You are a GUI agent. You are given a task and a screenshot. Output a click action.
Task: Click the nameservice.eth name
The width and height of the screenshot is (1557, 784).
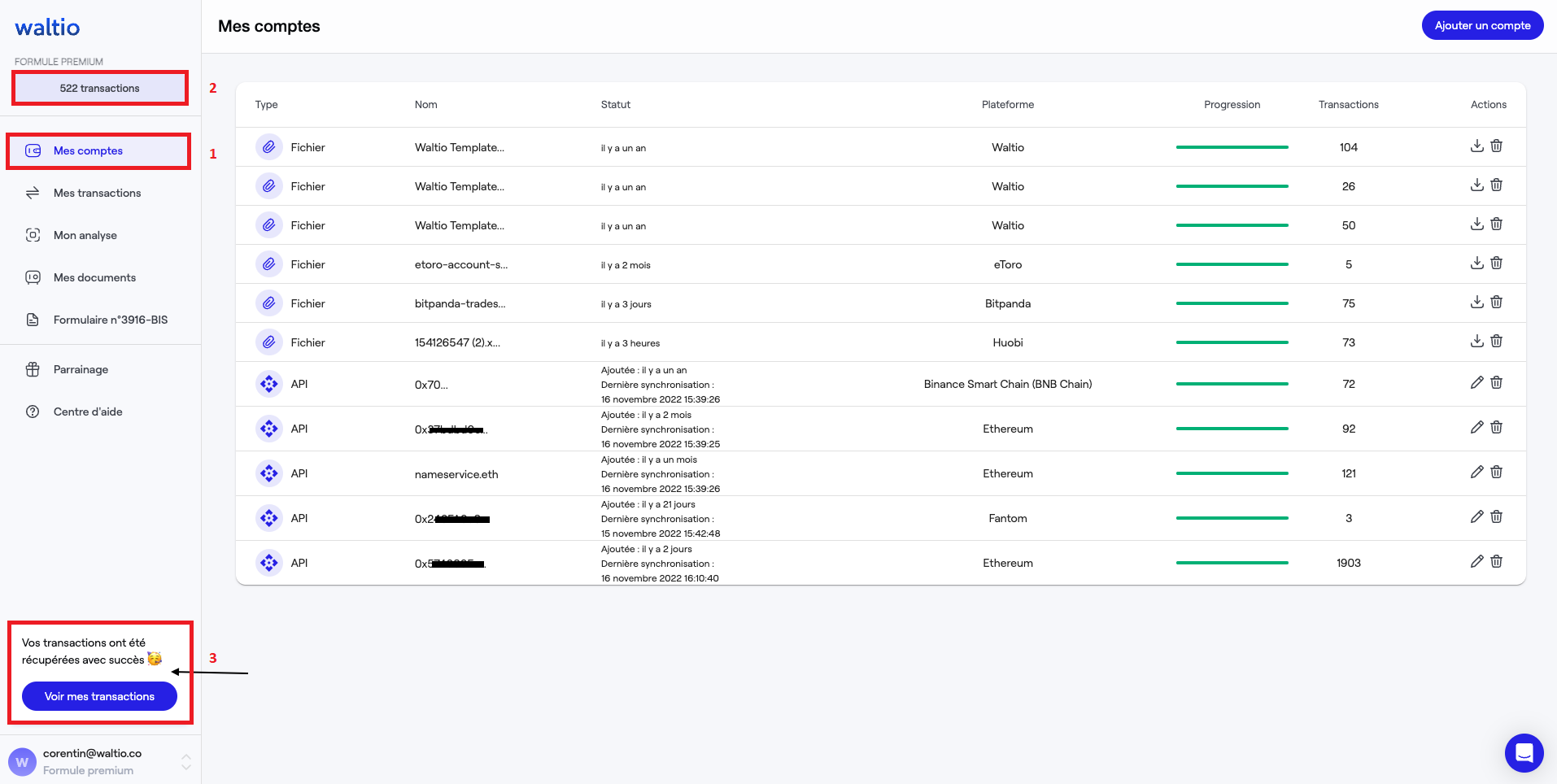pyautogui.click(x=456, y=474)
